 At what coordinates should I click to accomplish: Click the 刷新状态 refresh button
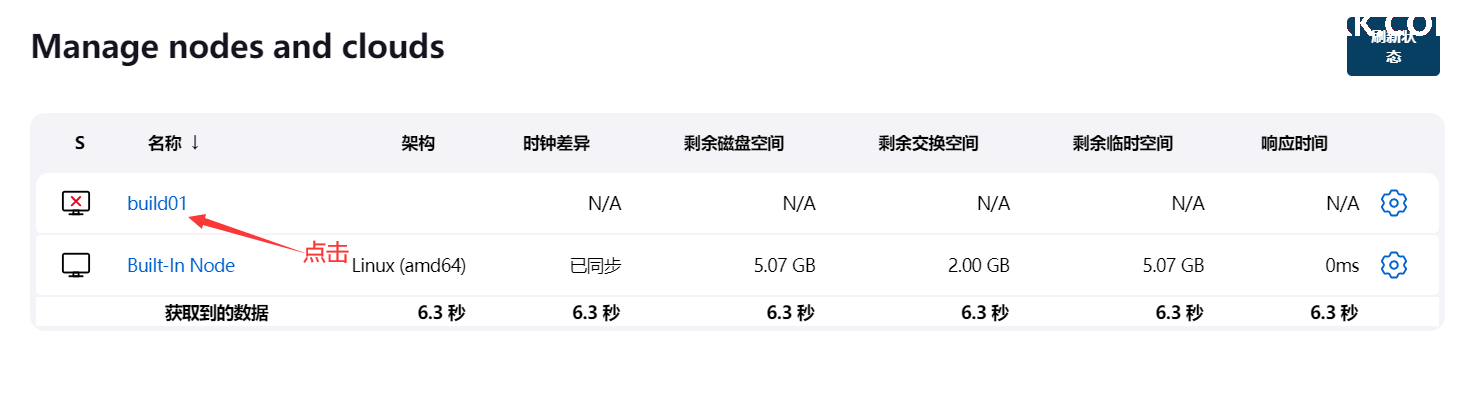click(1393, 46)
